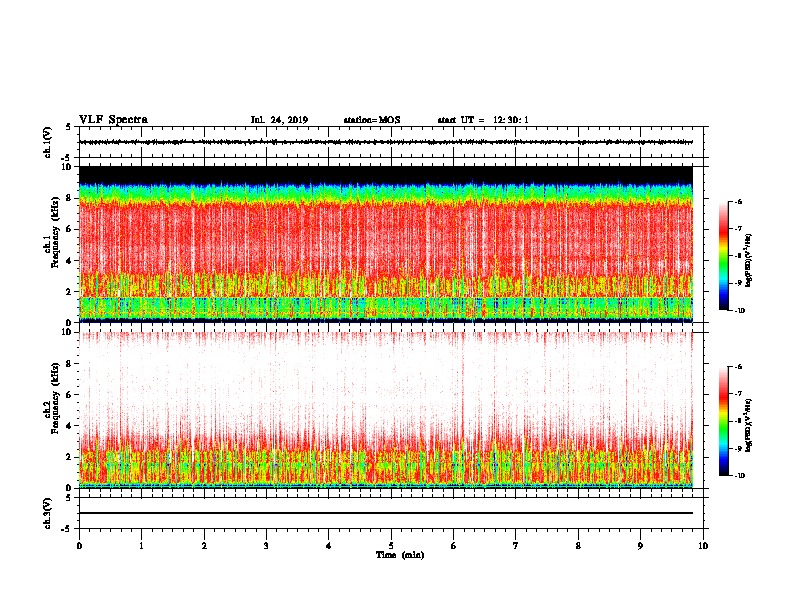This screenshot has height=612, width=792.
Task: Click the ch.3(V) flat waveform line
Action: pyautogui.click(x=386, y=513)
